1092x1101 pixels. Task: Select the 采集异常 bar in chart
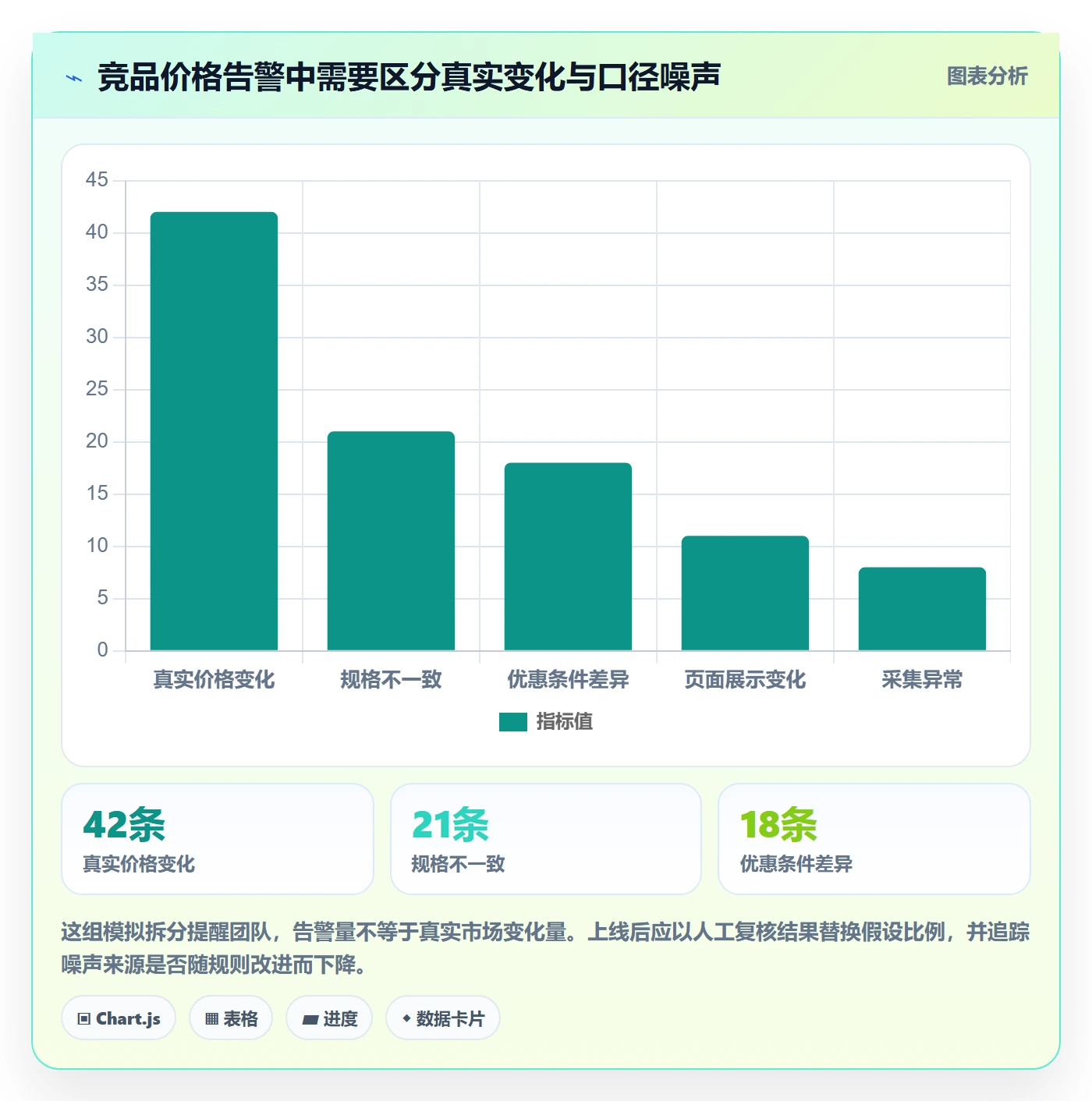coord(922,608)
